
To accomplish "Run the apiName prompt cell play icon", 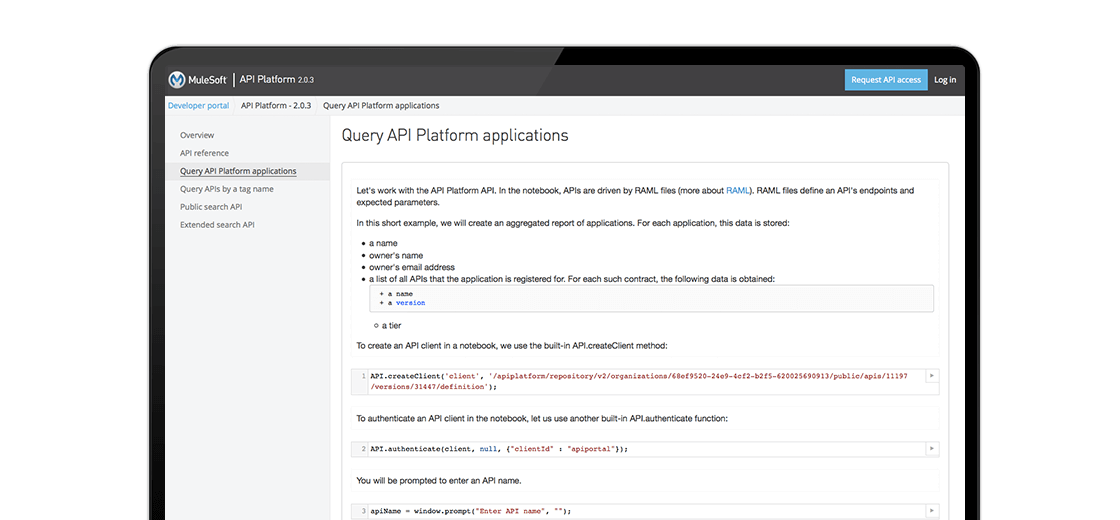I will tap(931, 511).
